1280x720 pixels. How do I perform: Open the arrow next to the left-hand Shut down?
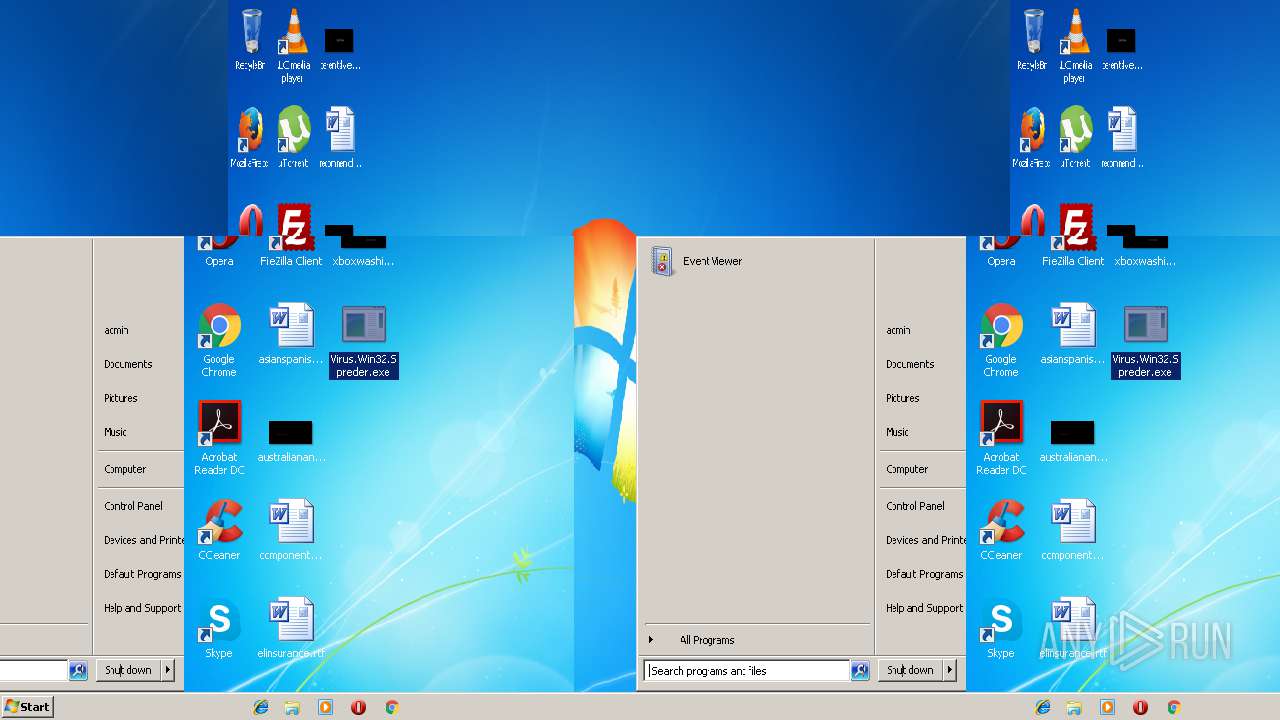point(167,670)
